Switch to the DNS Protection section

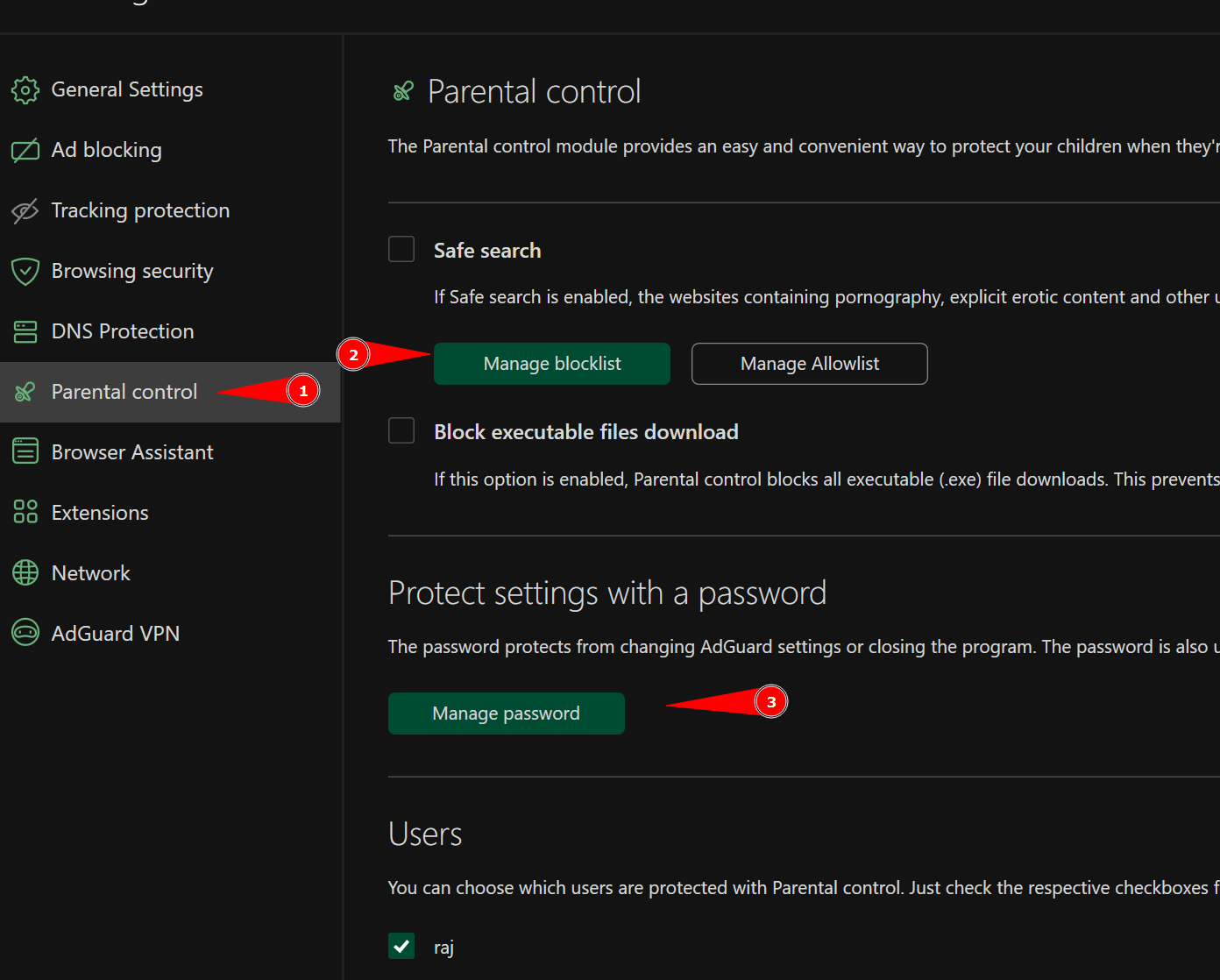tap(123, 331)
